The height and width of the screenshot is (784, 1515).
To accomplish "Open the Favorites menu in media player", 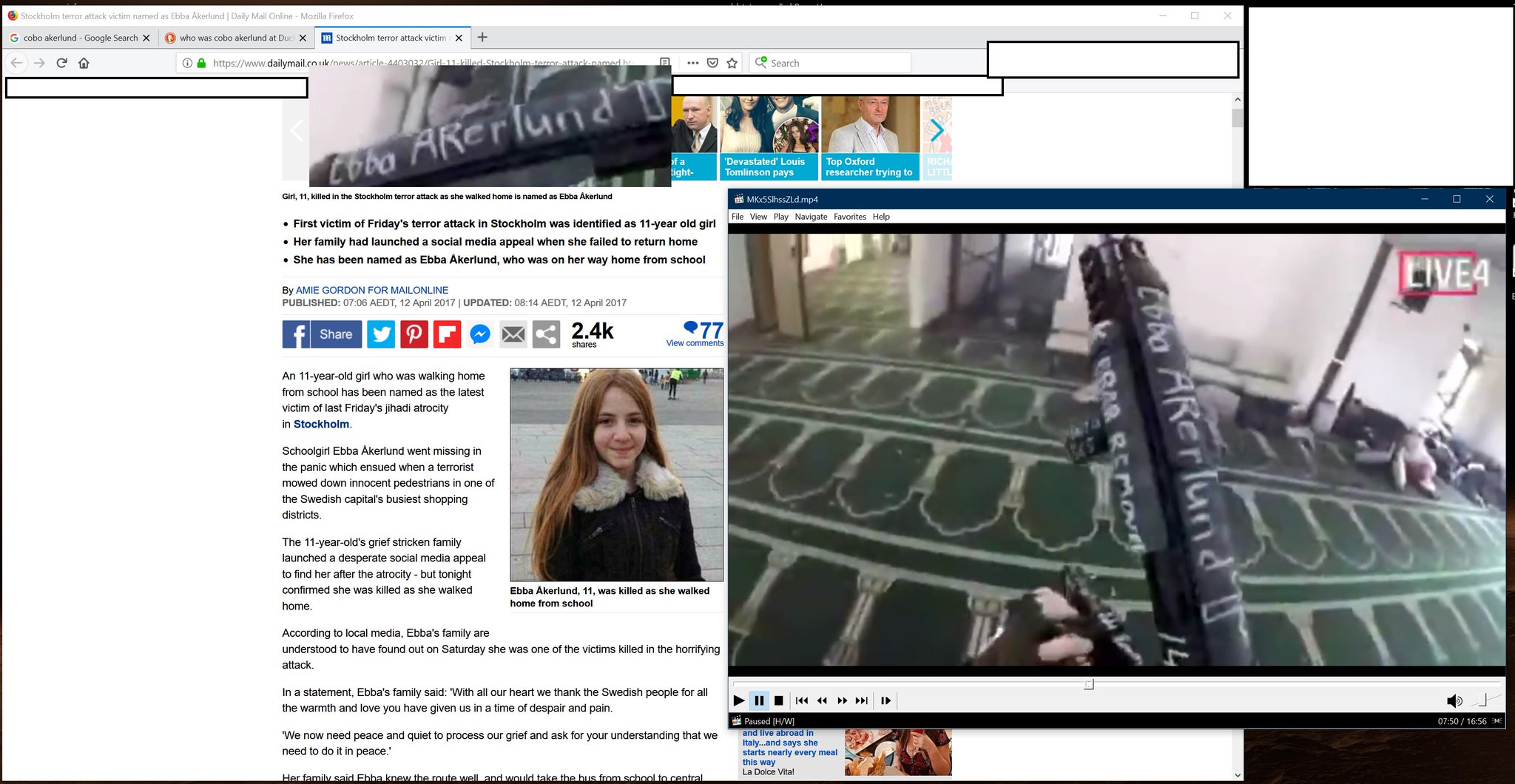I will point(850,217).
